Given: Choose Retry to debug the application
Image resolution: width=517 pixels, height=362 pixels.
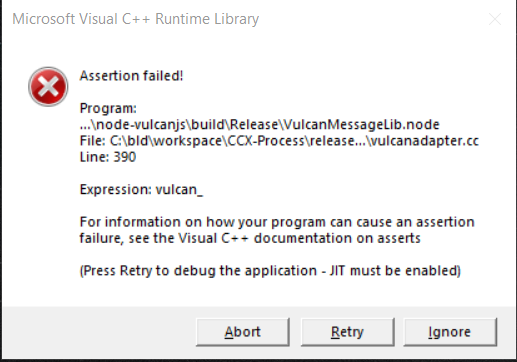Looking at the screenshot, I should [x=348, y=332].
